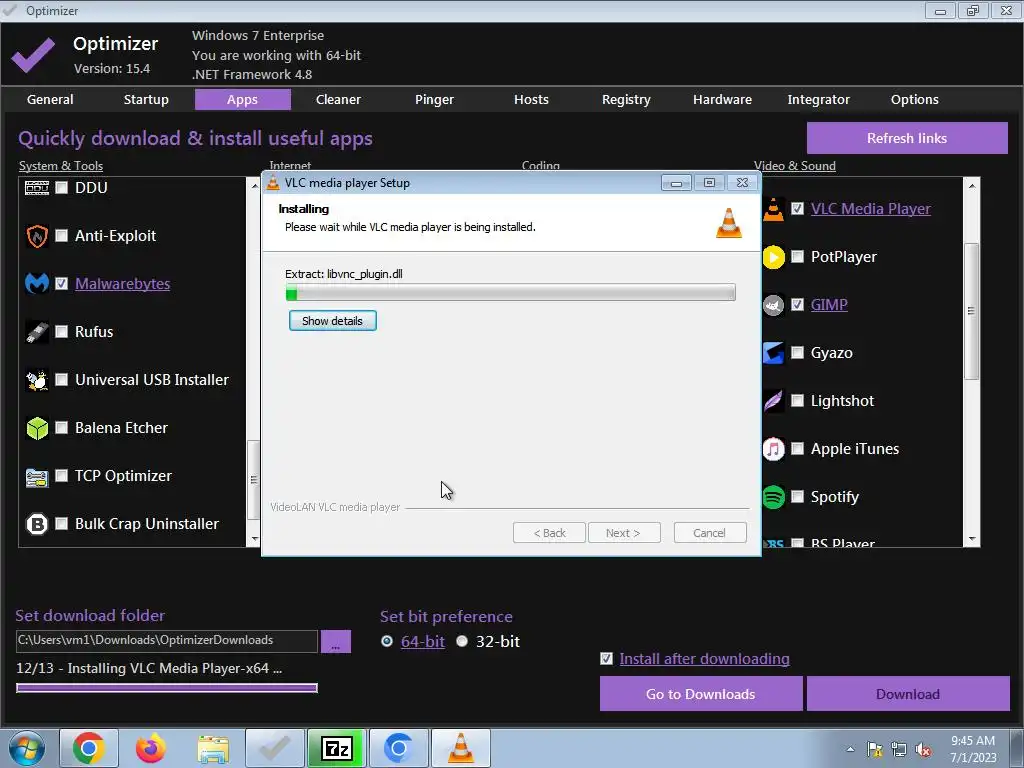
Task: Open the Registry tab
Action: click(x=626, y=100)
